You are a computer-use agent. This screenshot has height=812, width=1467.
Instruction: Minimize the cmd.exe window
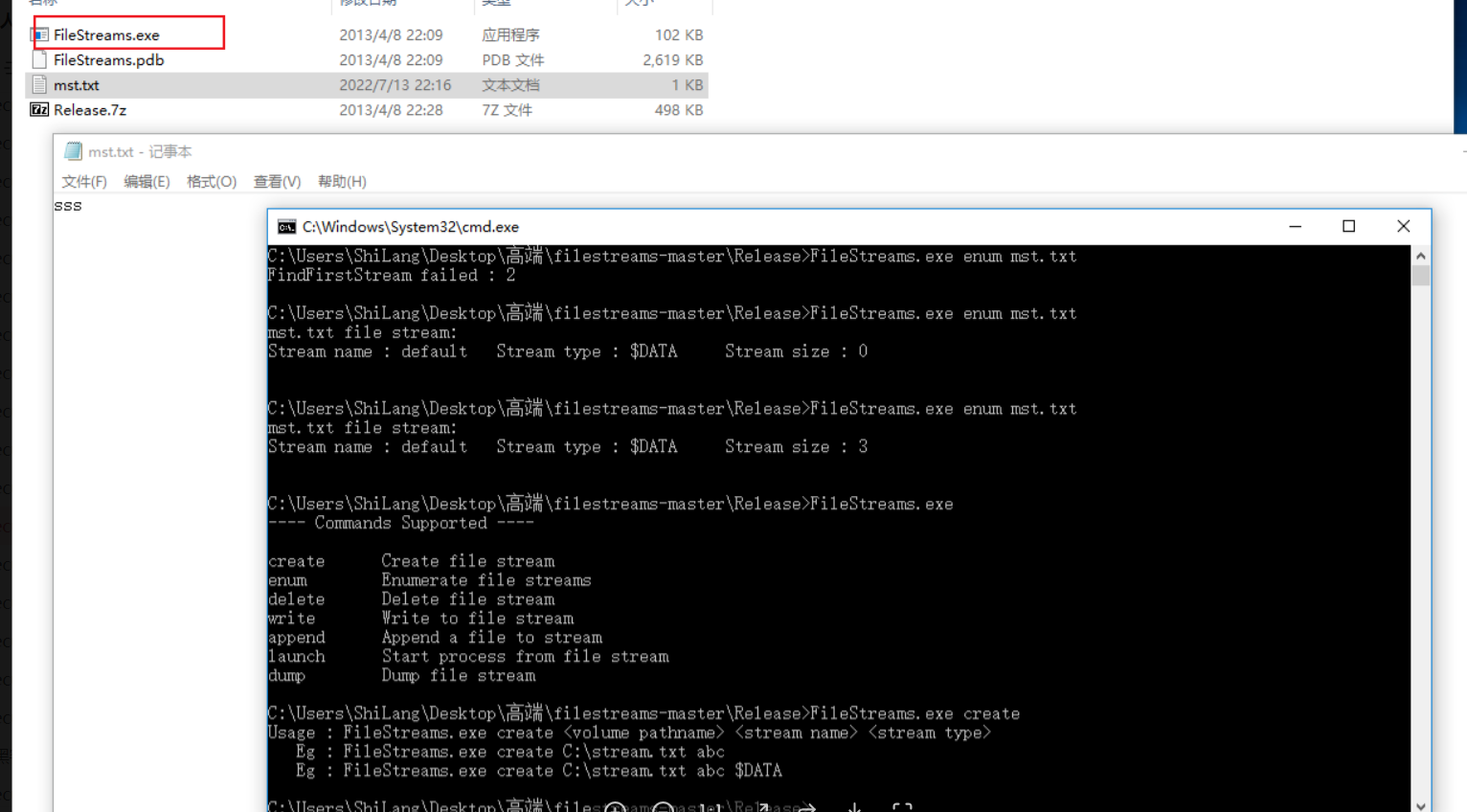point(1295,227)
